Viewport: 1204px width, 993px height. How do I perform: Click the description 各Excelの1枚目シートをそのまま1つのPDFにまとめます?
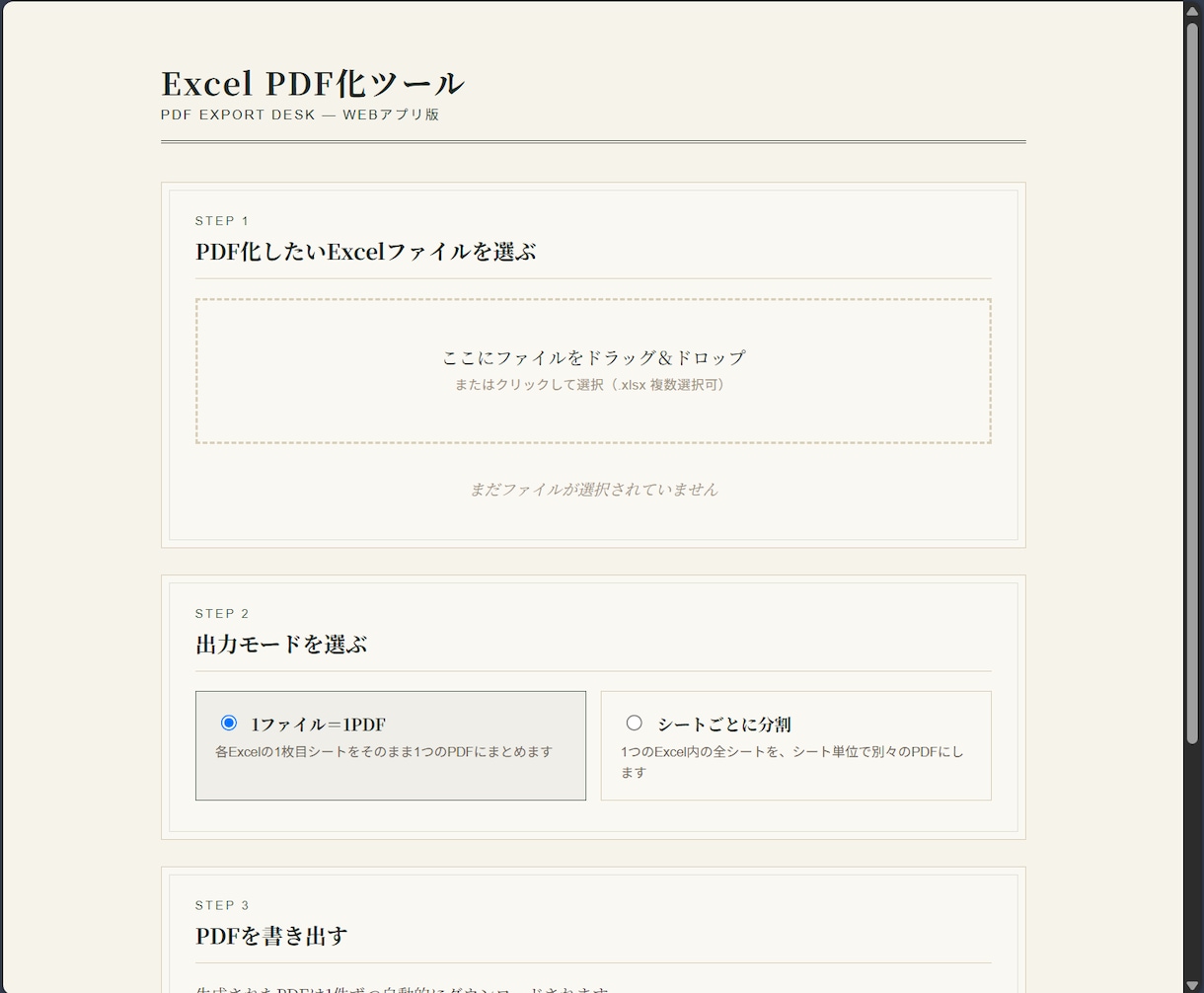tap(384, 751)
